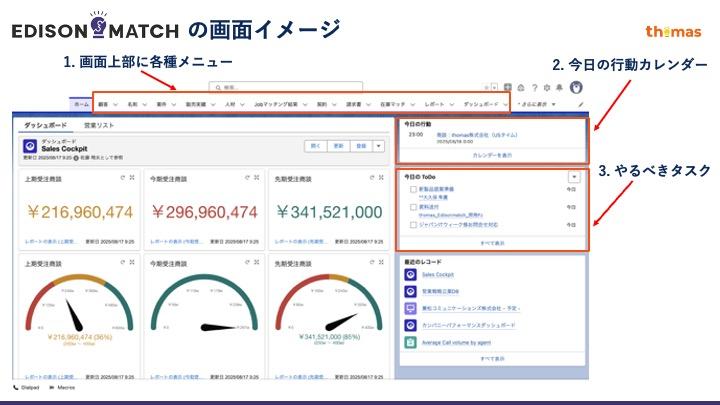This screenshot has width=720, height=405.
Task: Click the pencil icon to edit navigation
Action: click(581, 103)
